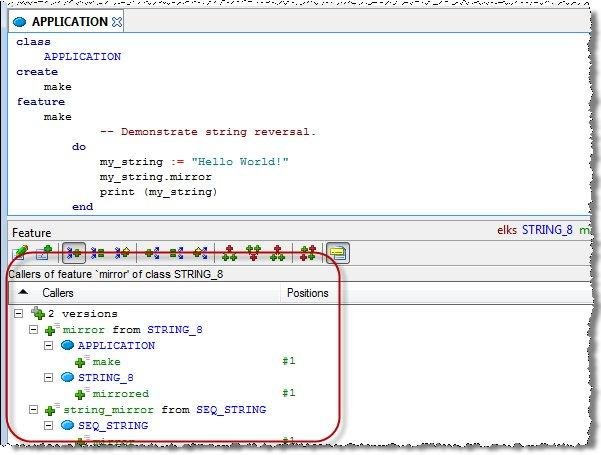This screenshot has width=601, height=455.
Task: Show implementers of the feature
Action: pos(229,253)
